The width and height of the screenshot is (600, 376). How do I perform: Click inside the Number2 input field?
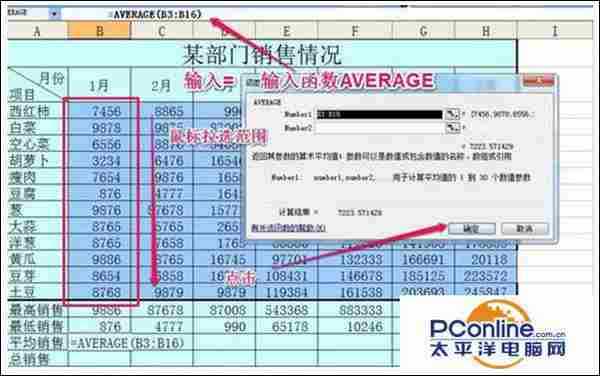coord(380,128)
